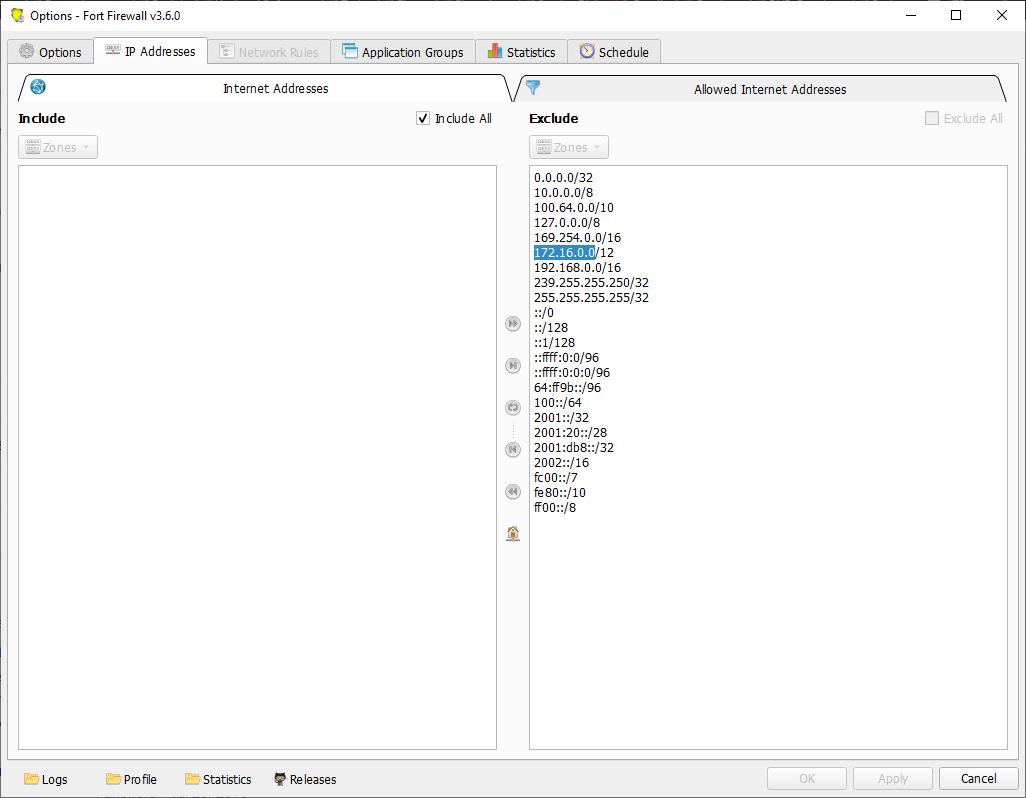
Task: Expand the Zones dropdown under Exclude
Action: (569, 148)
